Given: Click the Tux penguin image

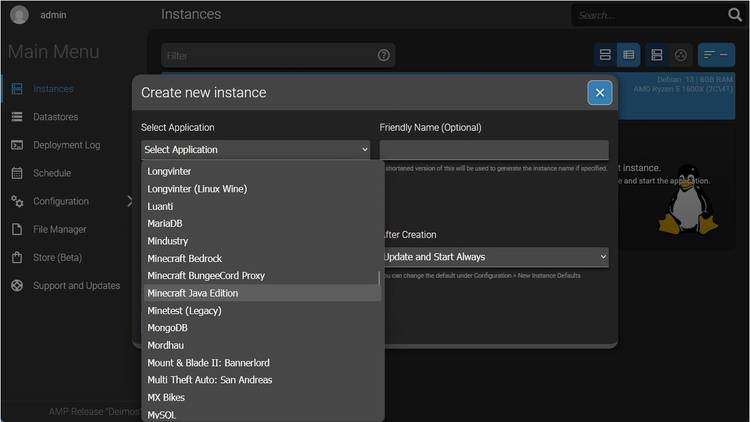Looking at the screenshot, I should (x=688, y=200).
